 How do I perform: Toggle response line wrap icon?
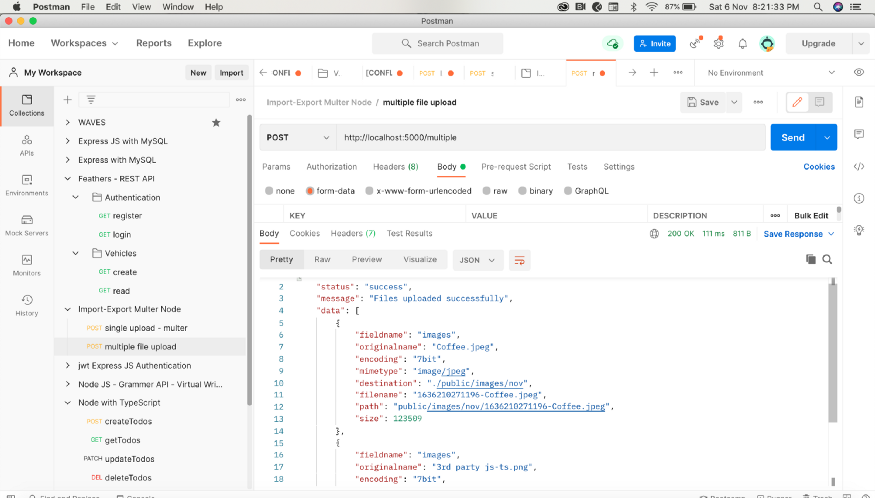[520, 260]
